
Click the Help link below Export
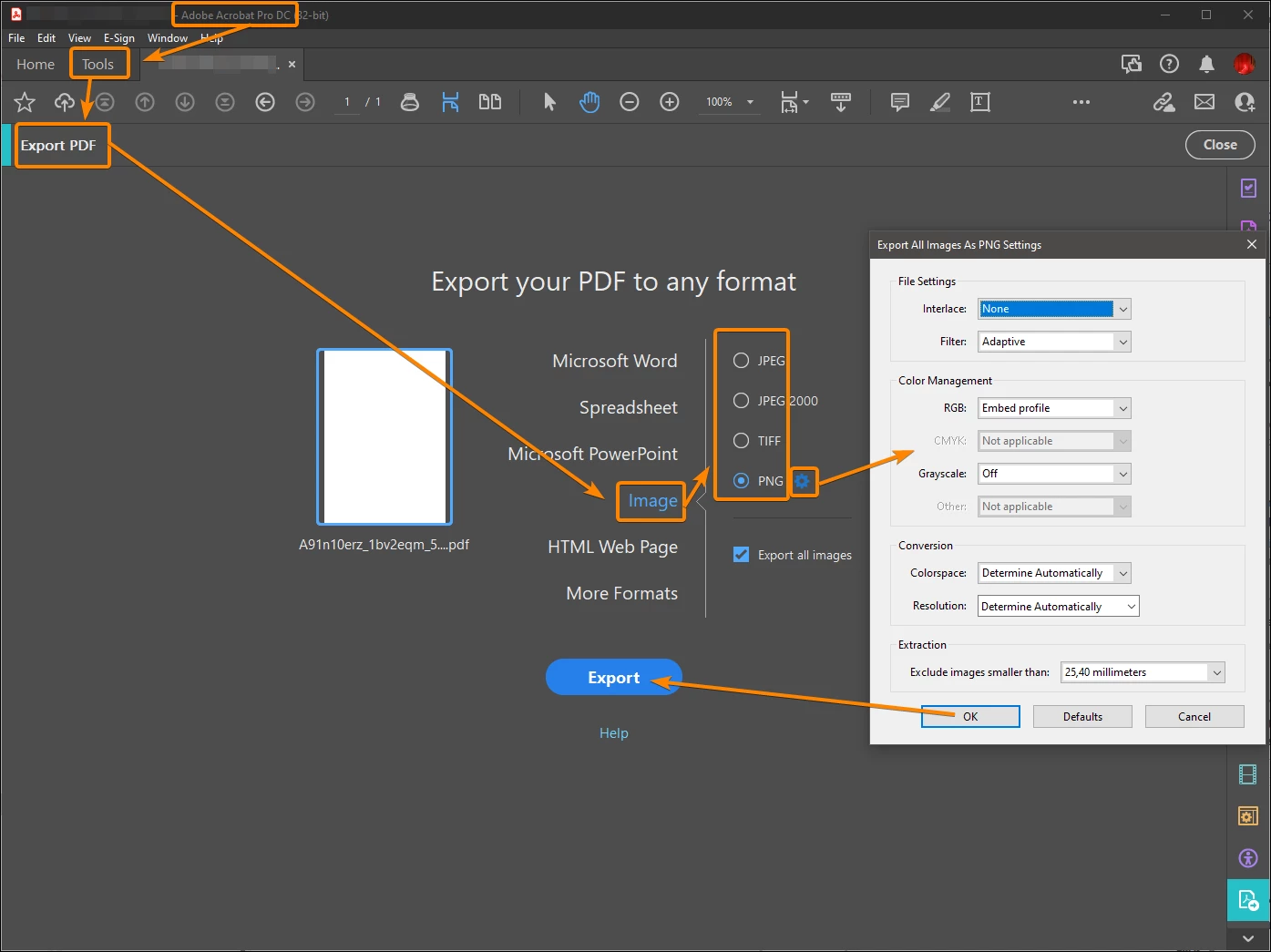point(614,733)
